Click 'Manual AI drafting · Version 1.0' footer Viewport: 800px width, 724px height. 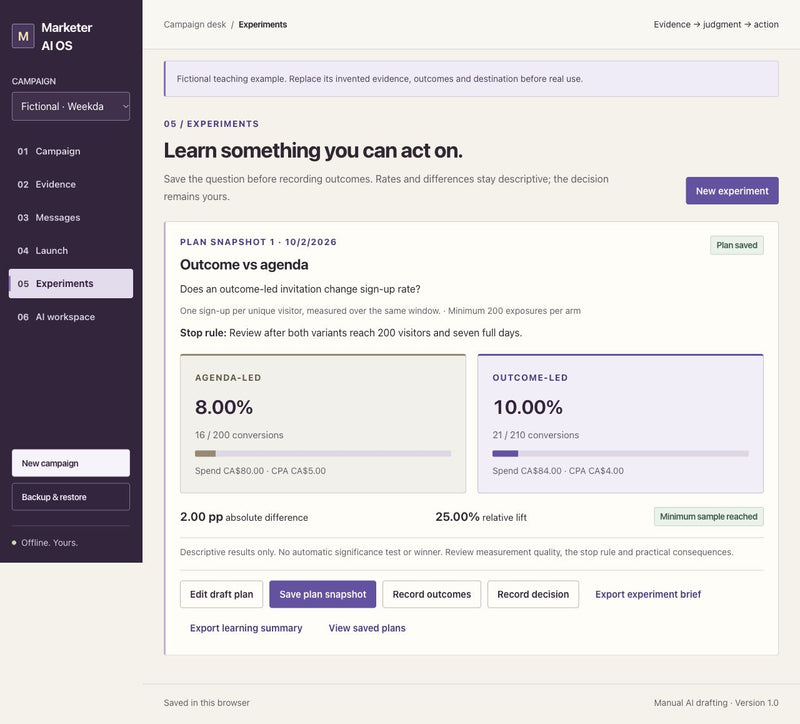coord(716,703)
